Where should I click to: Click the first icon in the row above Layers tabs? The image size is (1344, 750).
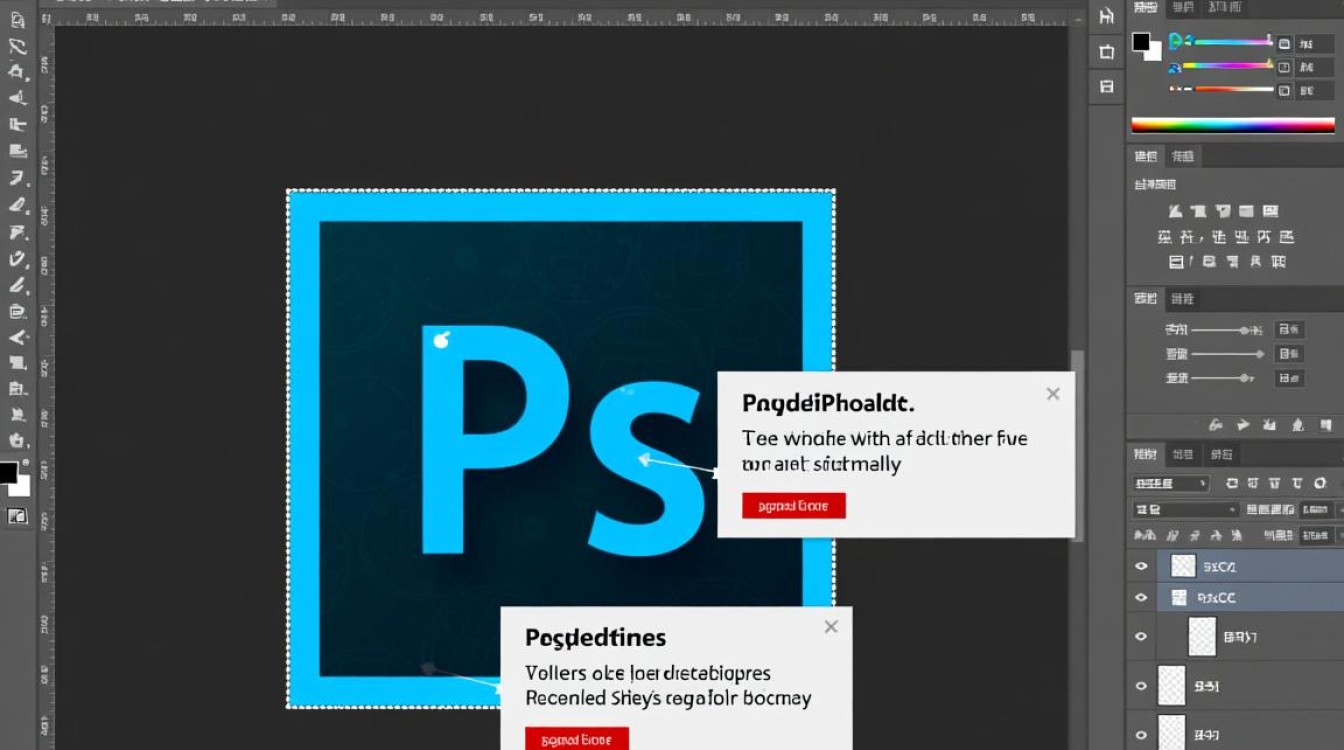point(1216,425)
